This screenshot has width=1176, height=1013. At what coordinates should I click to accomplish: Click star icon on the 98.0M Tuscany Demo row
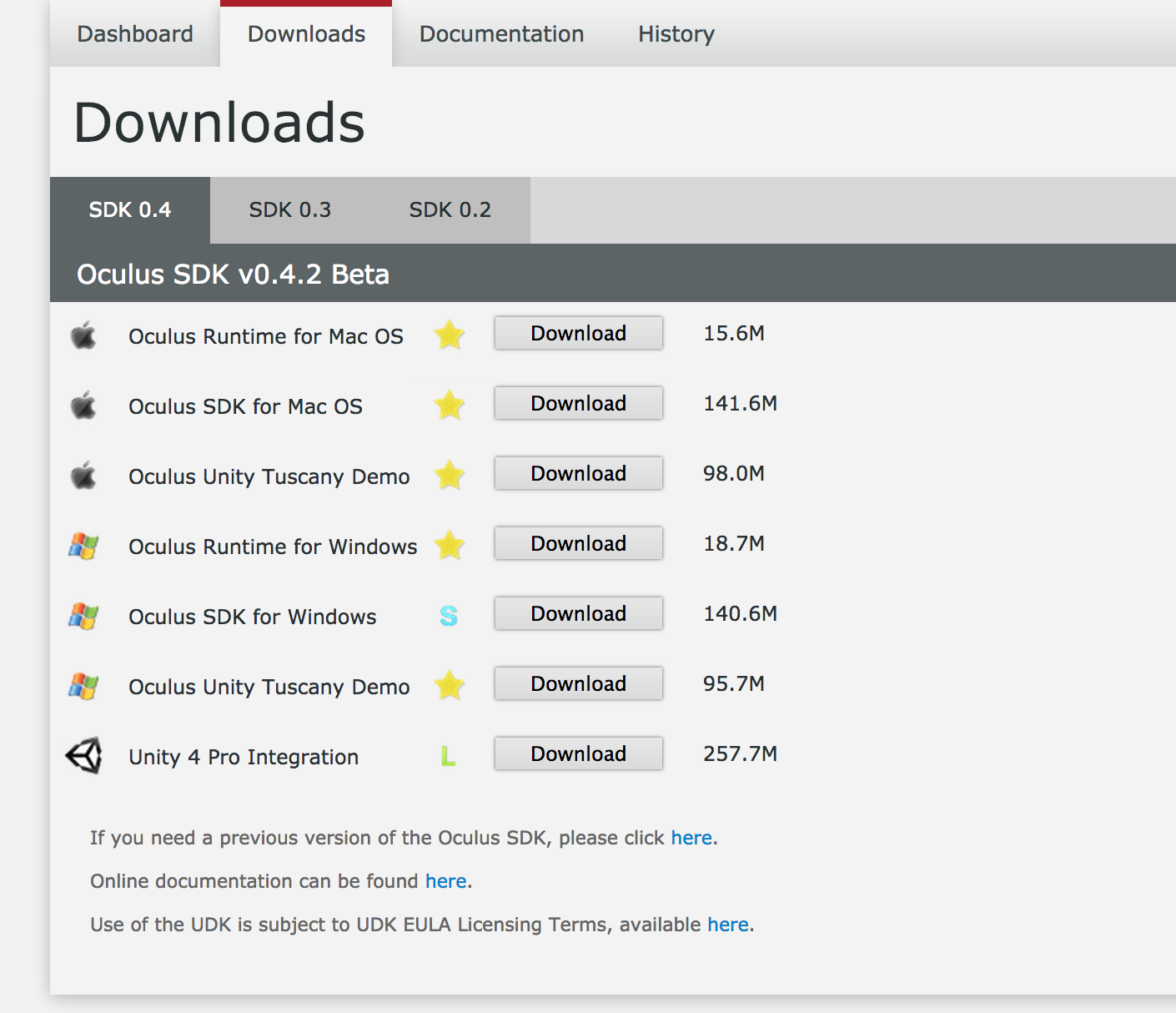pos(450,476)
